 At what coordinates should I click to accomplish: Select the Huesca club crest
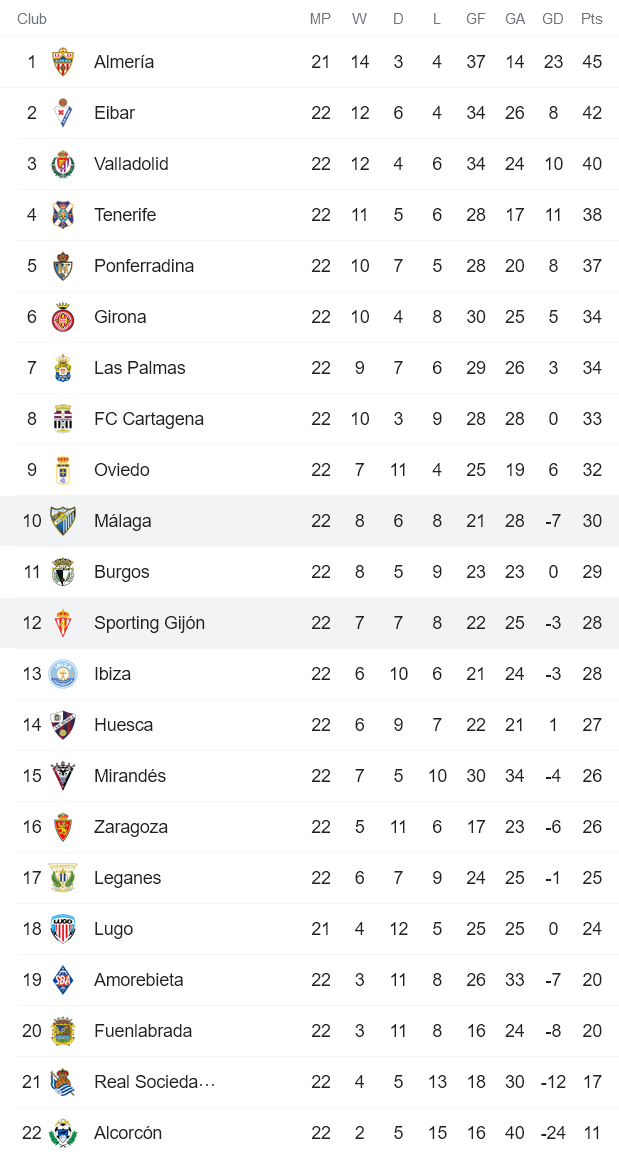63,725
